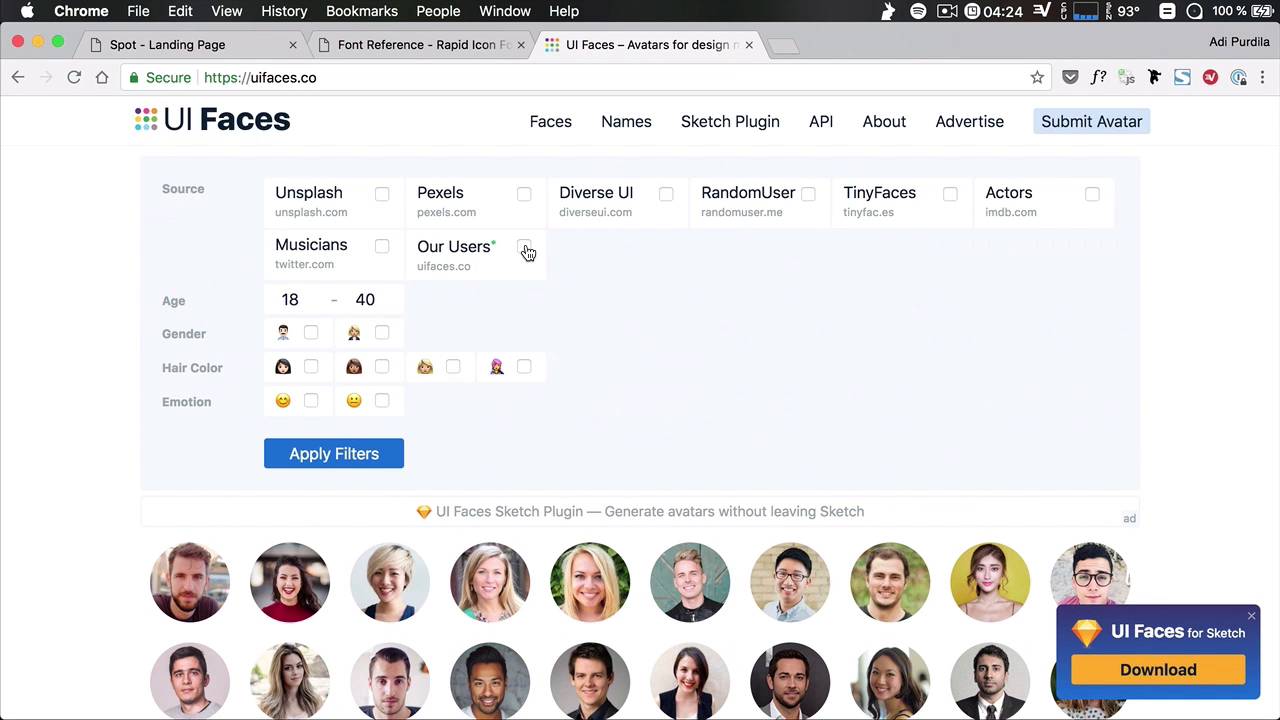The image size is (1280, 720).
Task: Click the address bar URL uifaces.co
Action: (260, 77)
